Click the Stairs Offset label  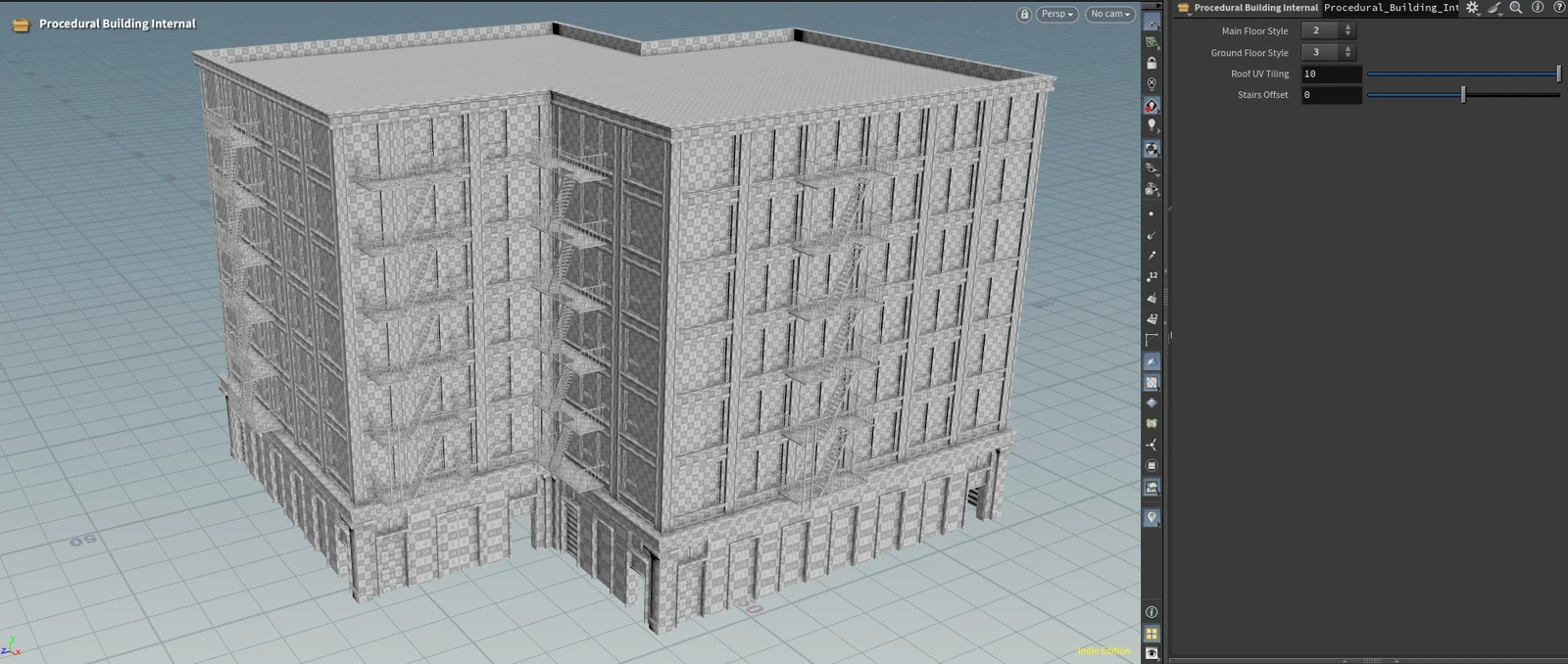click(x=1262, y=95)
